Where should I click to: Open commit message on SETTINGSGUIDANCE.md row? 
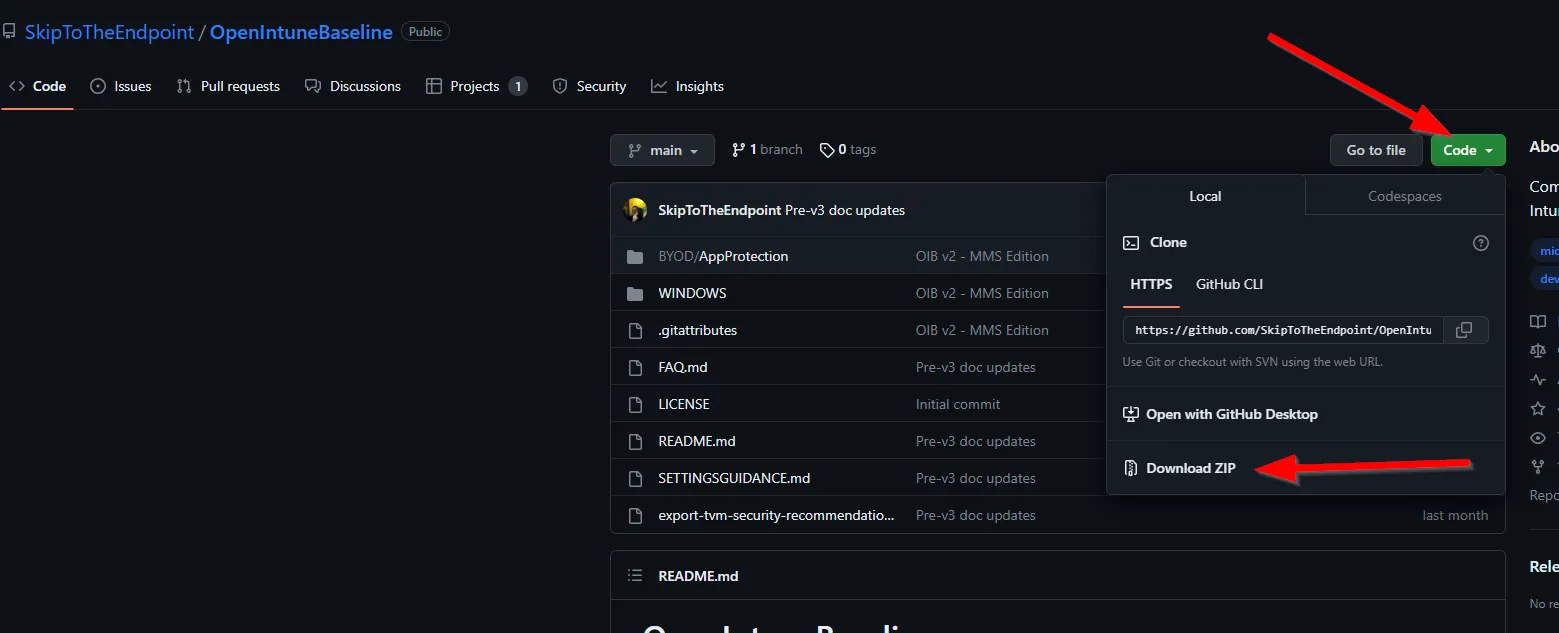click(976, 478)
